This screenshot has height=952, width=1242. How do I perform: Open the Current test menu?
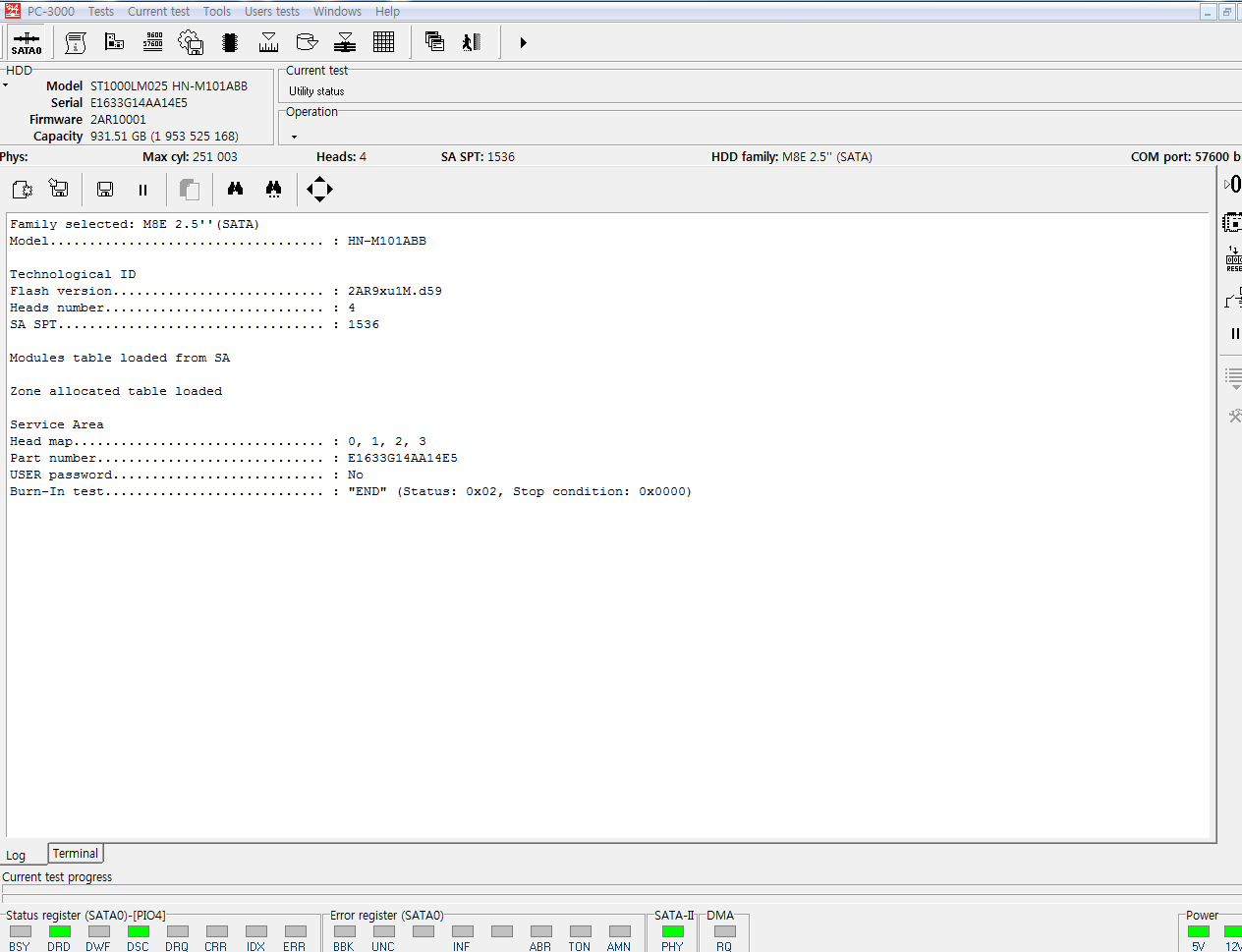point(158,11)
